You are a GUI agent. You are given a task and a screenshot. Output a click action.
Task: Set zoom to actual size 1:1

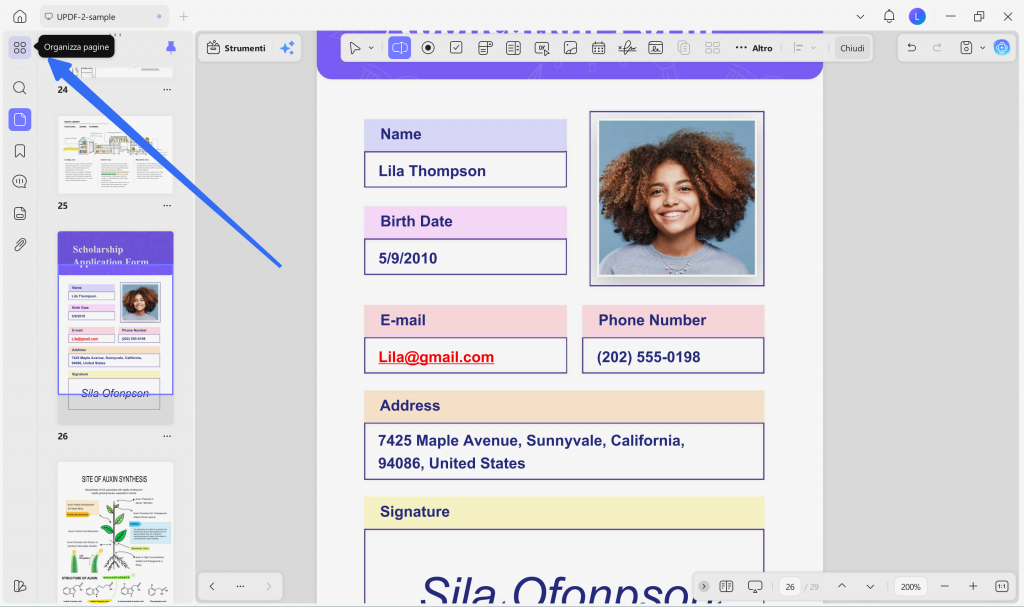(x=1001, y=586)
